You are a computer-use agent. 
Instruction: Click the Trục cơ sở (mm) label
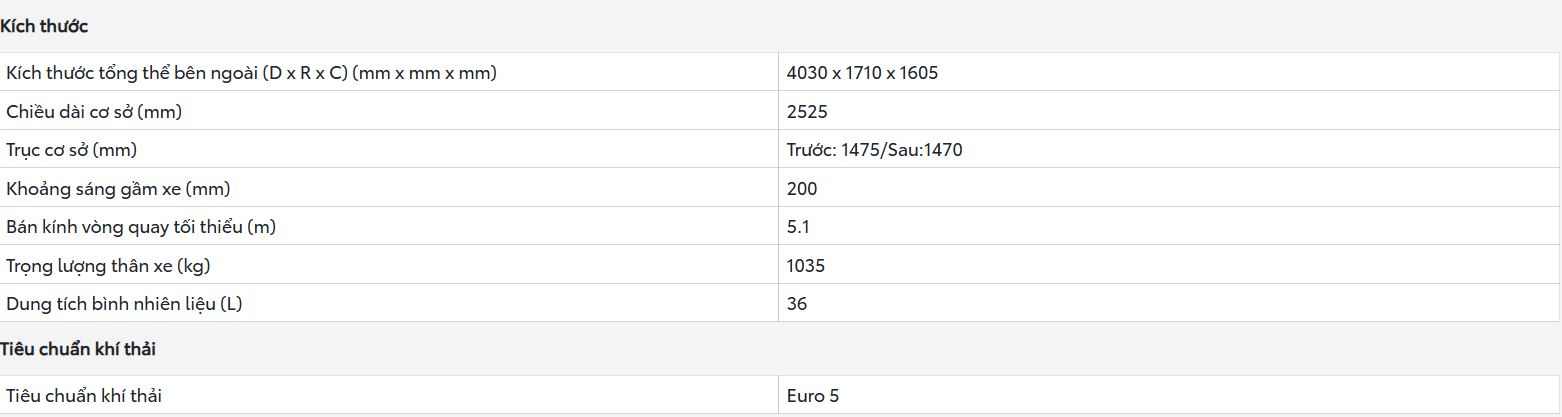point(72,150)
